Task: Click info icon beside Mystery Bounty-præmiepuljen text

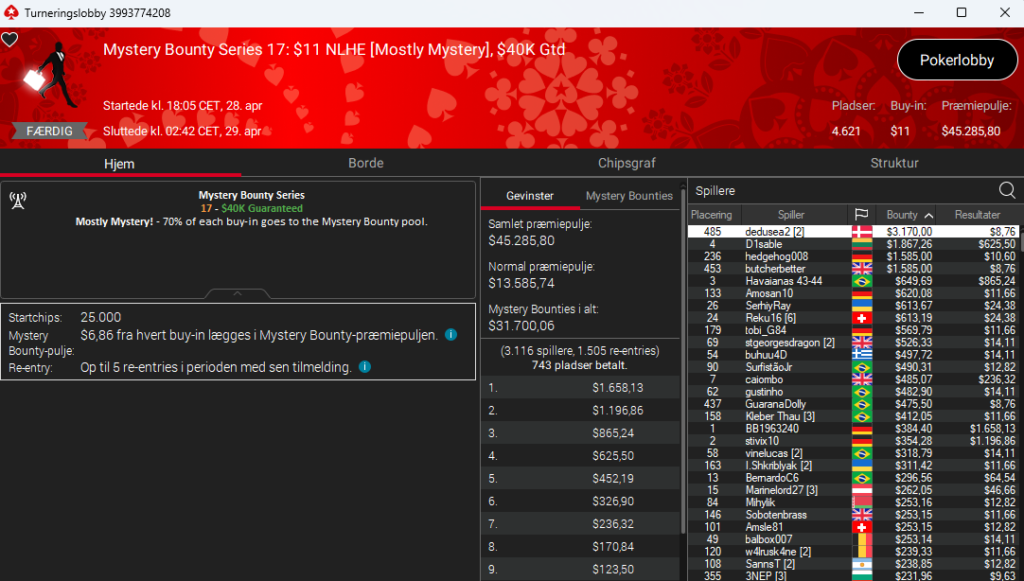Action: [x=451, y=335]
